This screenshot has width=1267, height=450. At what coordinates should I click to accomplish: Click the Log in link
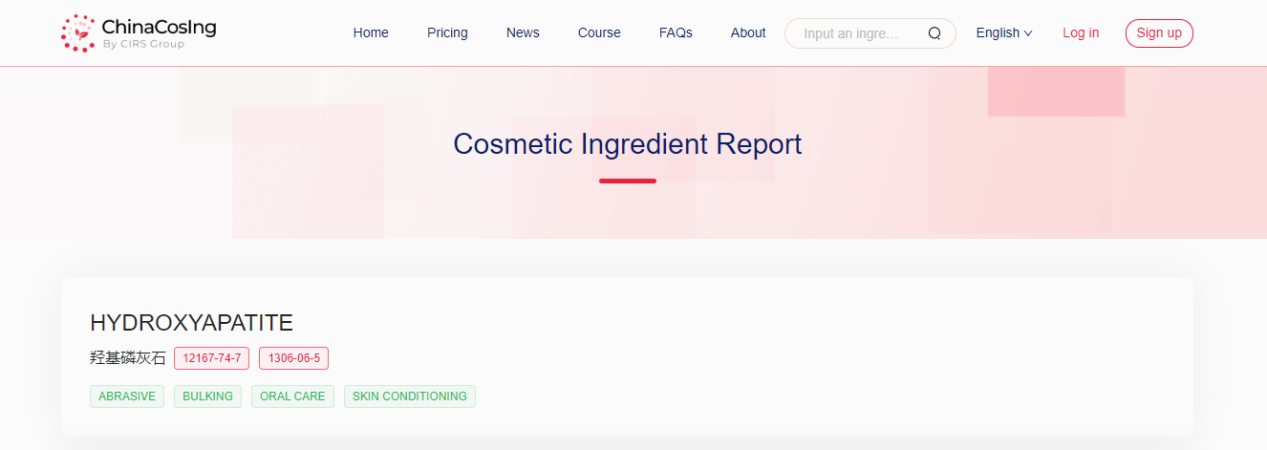point(1080,33)
